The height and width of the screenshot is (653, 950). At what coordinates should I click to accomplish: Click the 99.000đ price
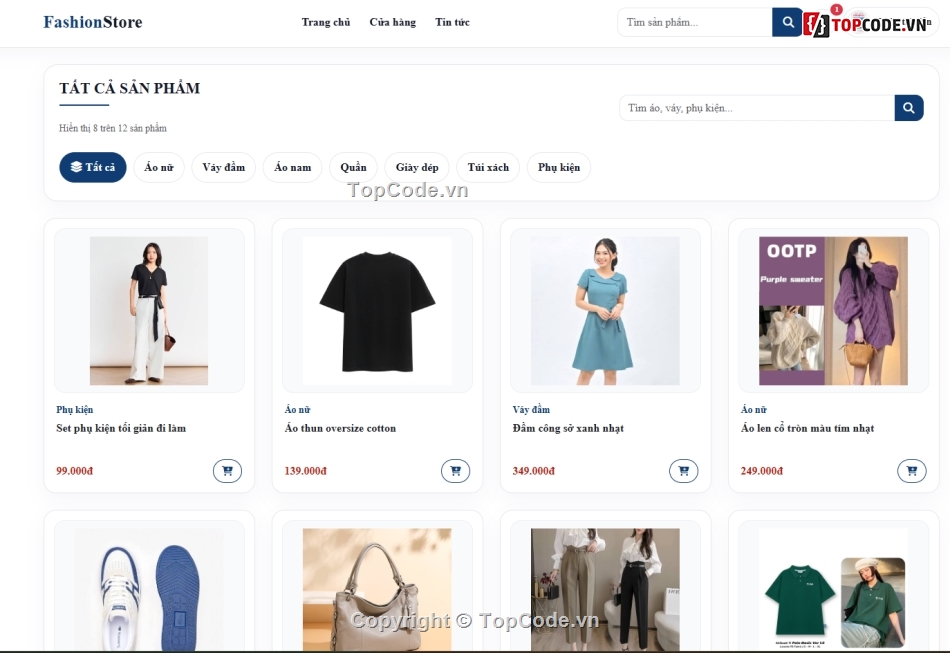(x=75, y=471)
